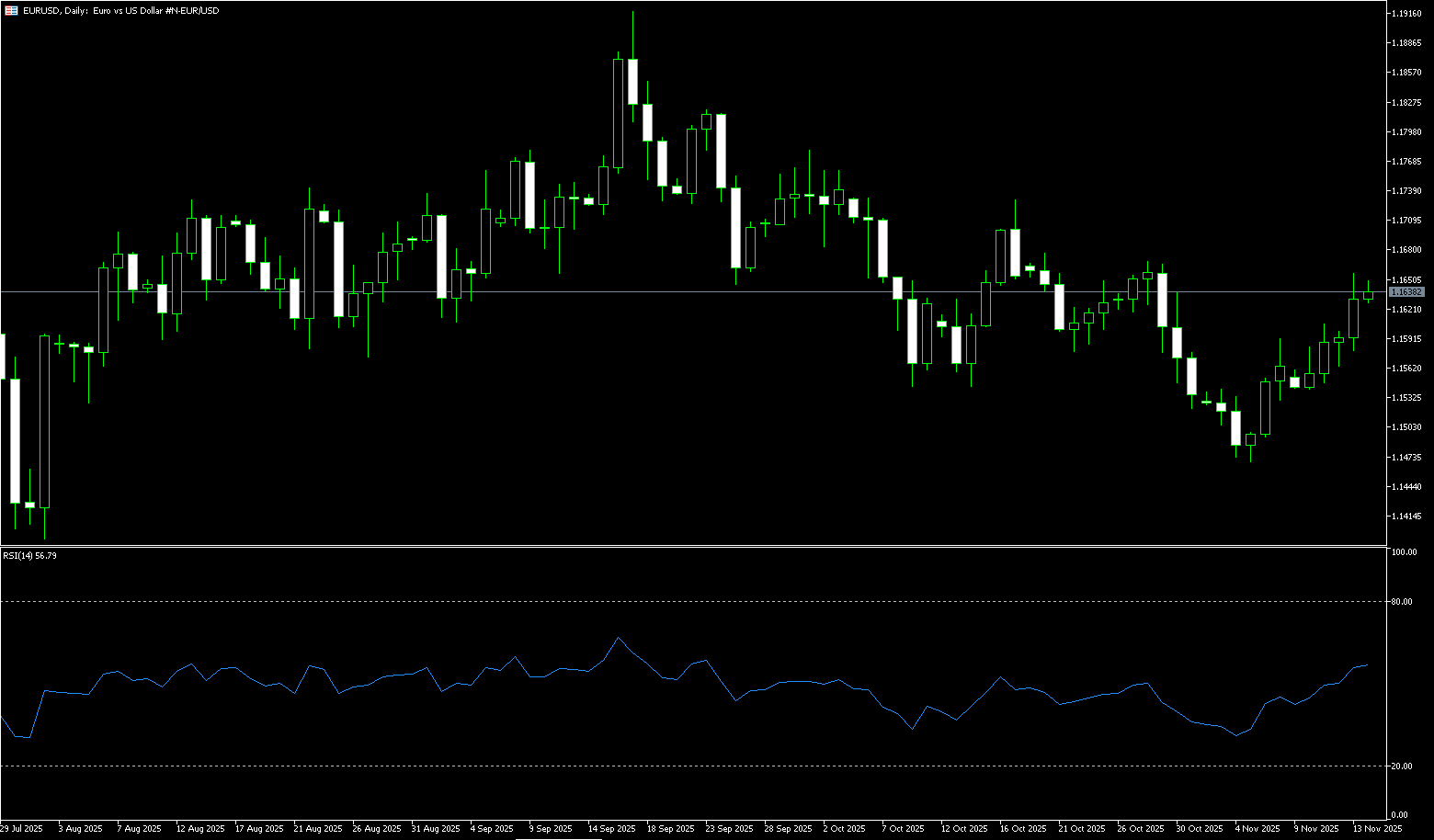Click the RSI 20.00 level label
This screenshot has width=1434, height=840.
click(x=1403, y=766)
